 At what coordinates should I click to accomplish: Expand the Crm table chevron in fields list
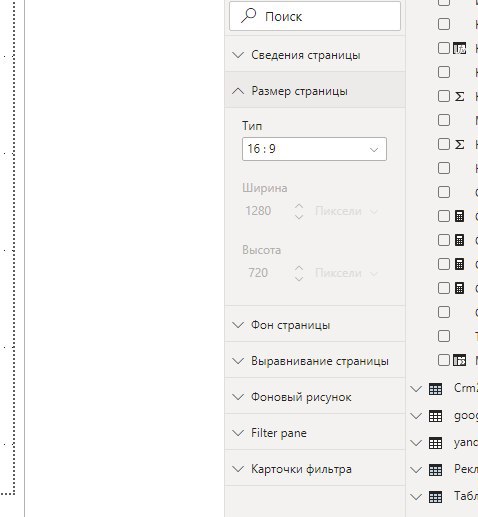pyautogui.click(x=416, y=389)
